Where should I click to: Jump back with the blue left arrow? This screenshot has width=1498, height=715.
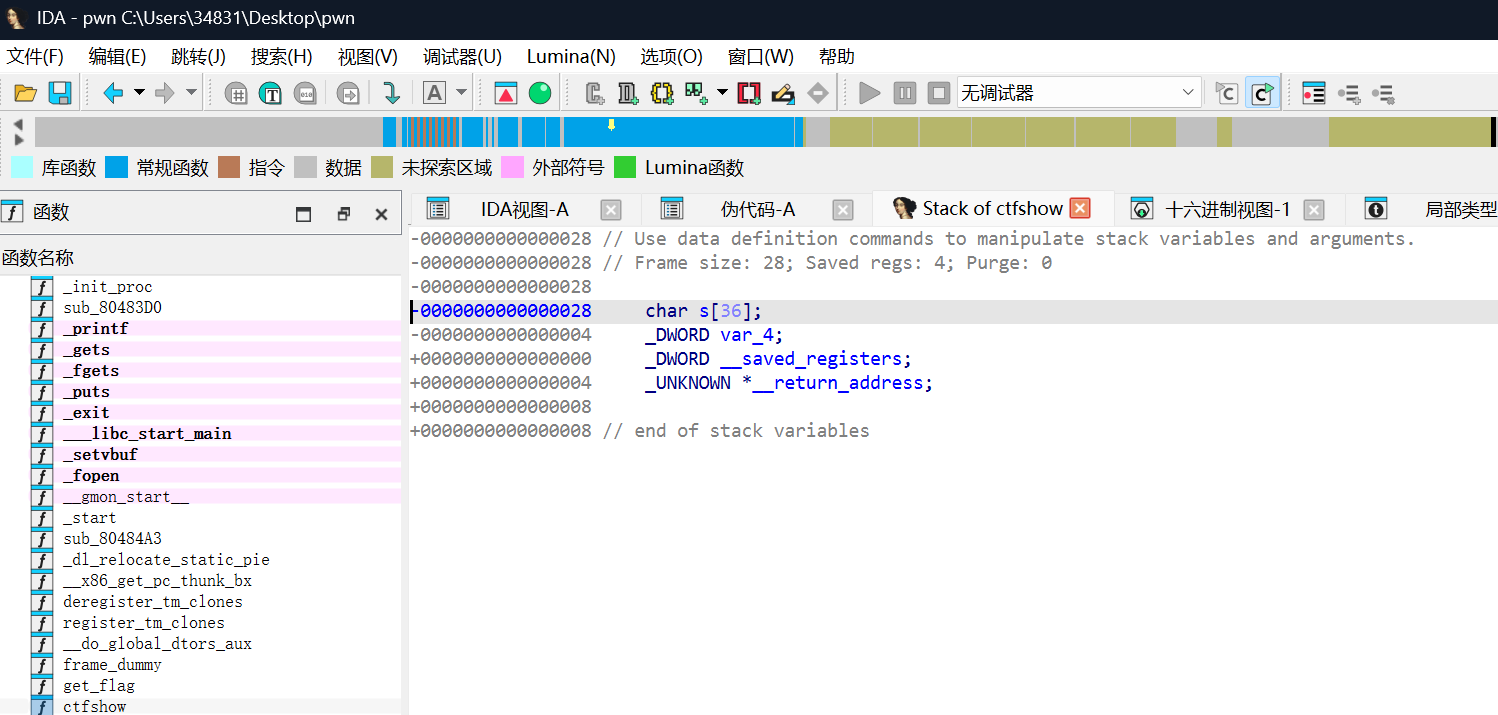tap(113, 94)
